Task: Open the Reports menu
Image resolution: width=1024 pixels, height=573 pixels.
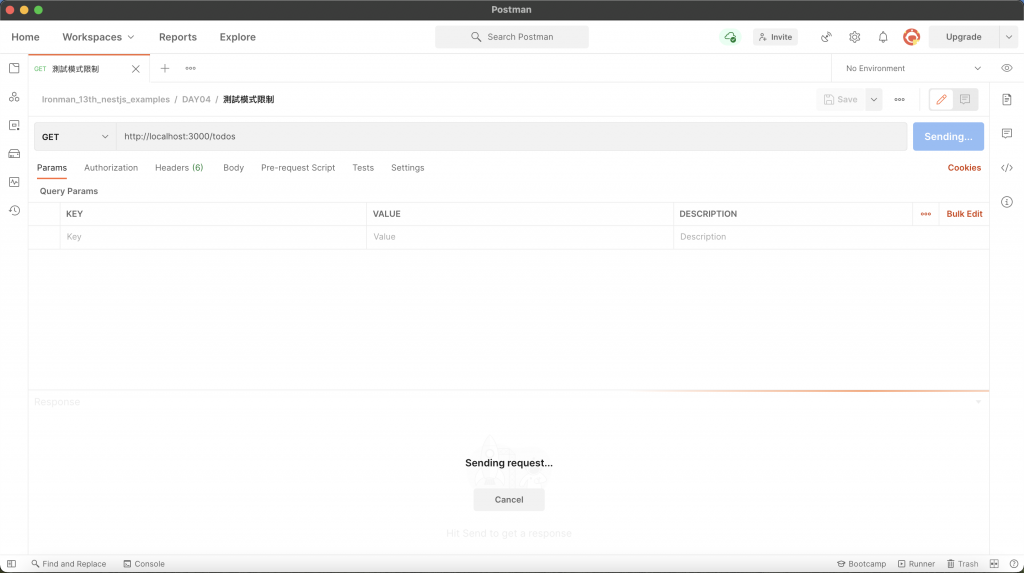Action: coord(178,37)
